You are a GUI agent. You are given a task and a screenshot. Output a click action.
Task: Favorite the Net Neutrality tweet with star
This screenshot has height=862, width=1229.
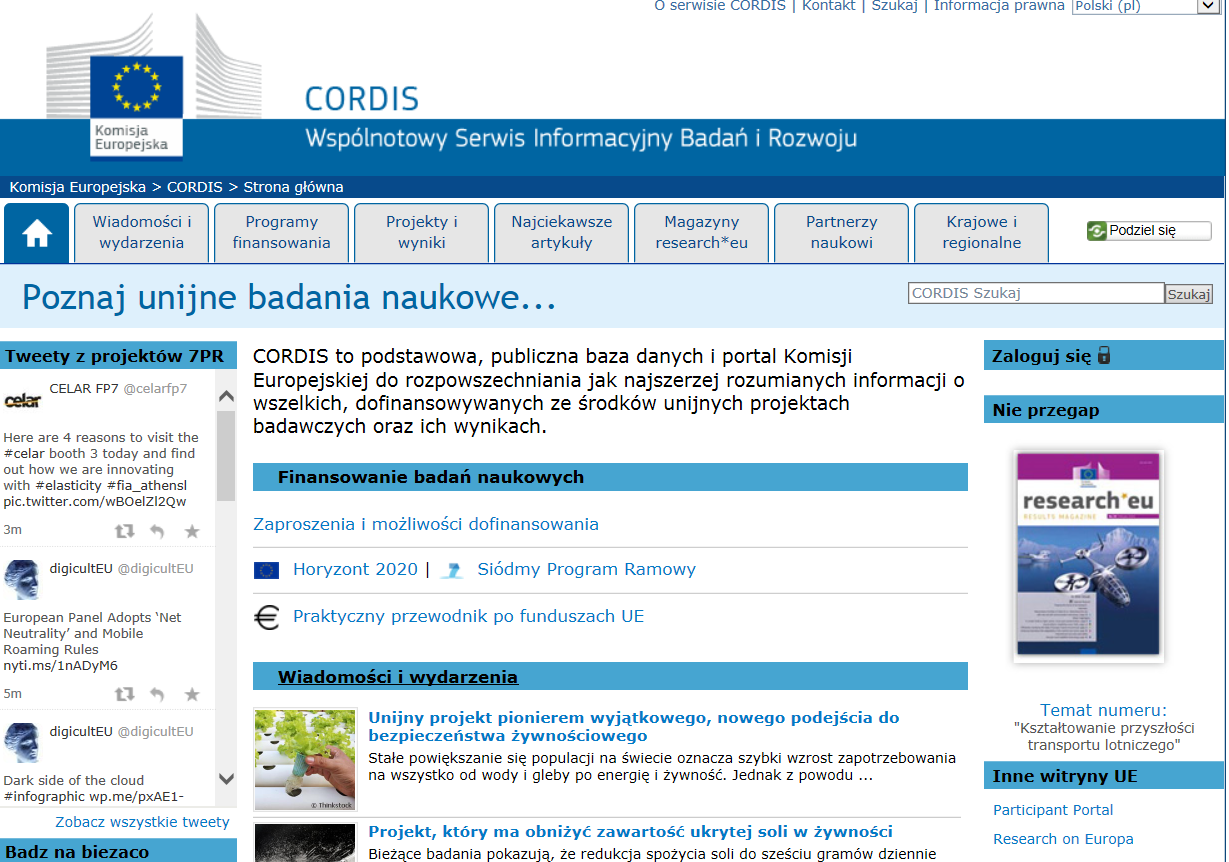click(x=192, y=694)
